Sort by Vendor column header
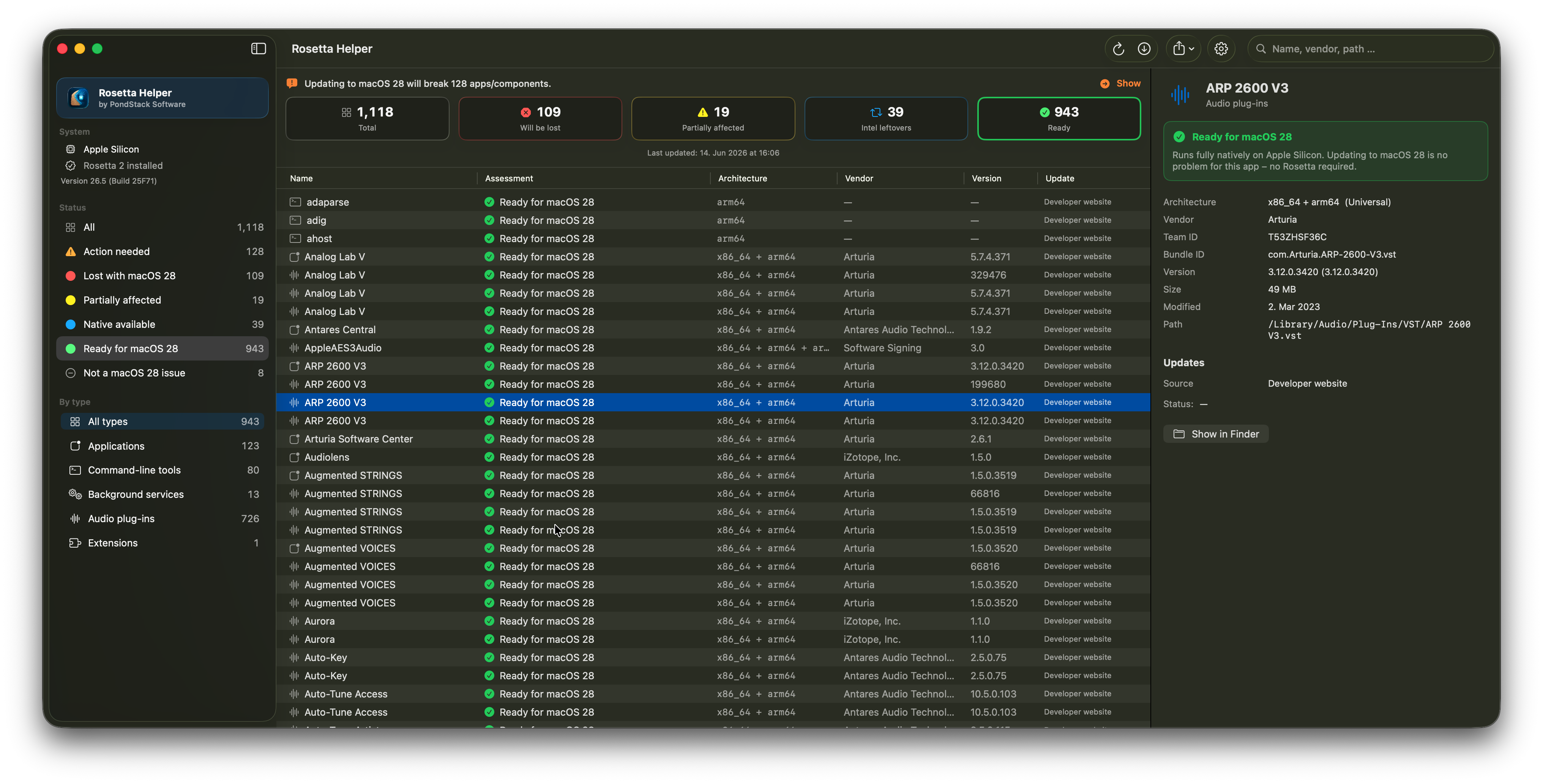 click(858, 178)
